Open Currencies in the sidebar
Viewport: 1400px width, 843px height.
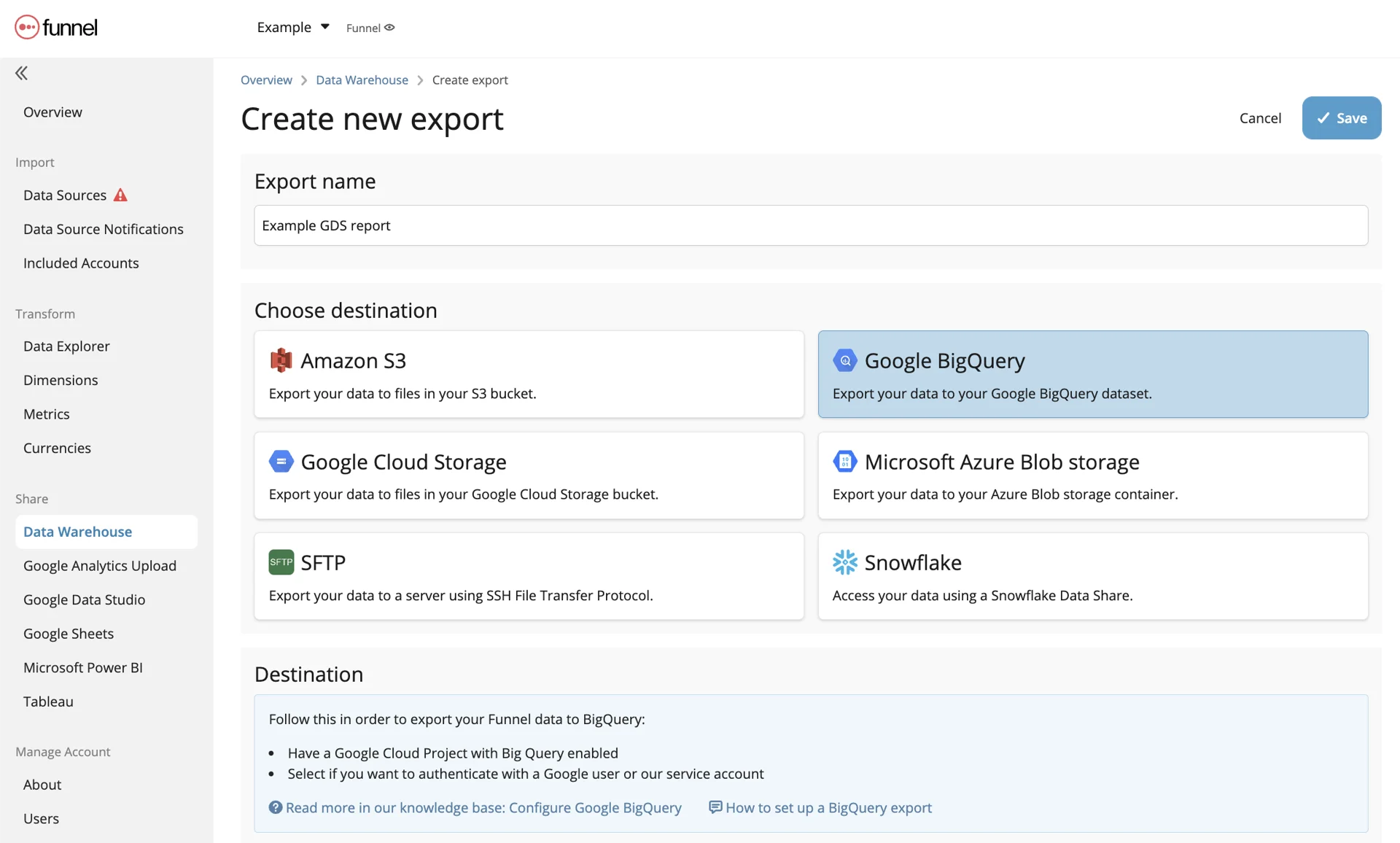pyautogui.click(x=57, y=448)
